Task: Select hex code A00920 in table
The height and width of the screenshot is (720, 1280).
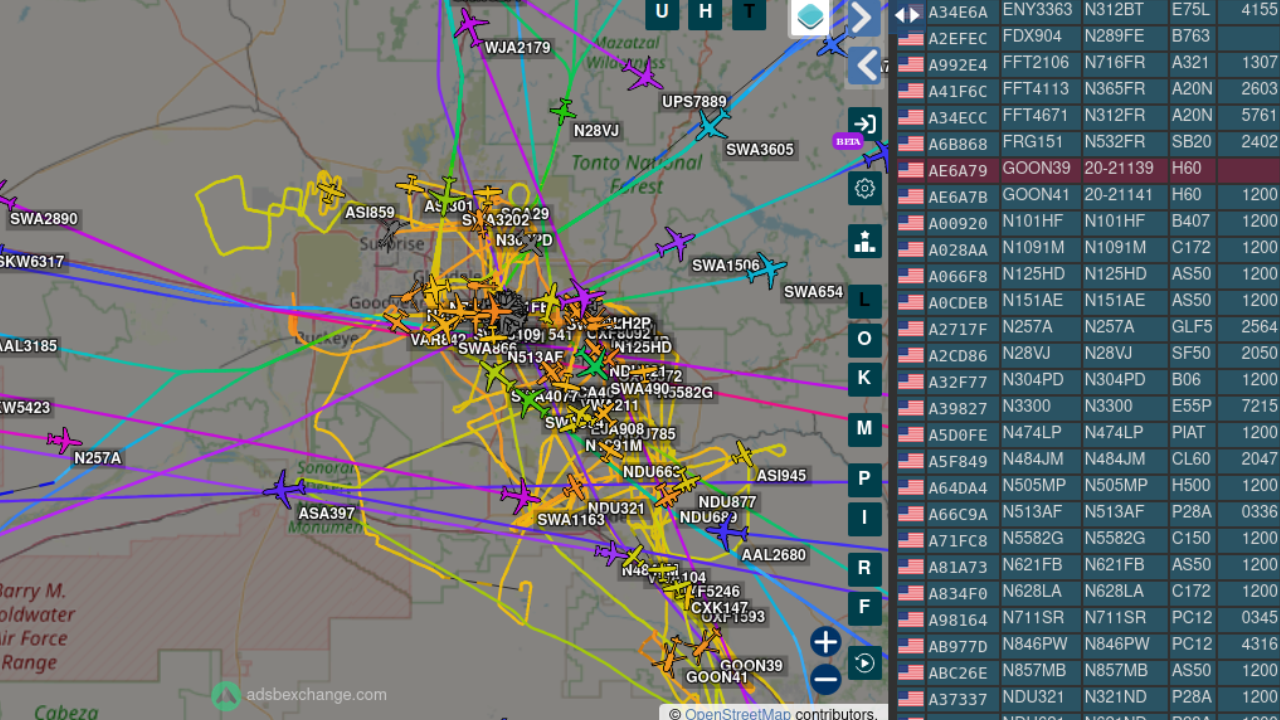Action: point(958,224)
